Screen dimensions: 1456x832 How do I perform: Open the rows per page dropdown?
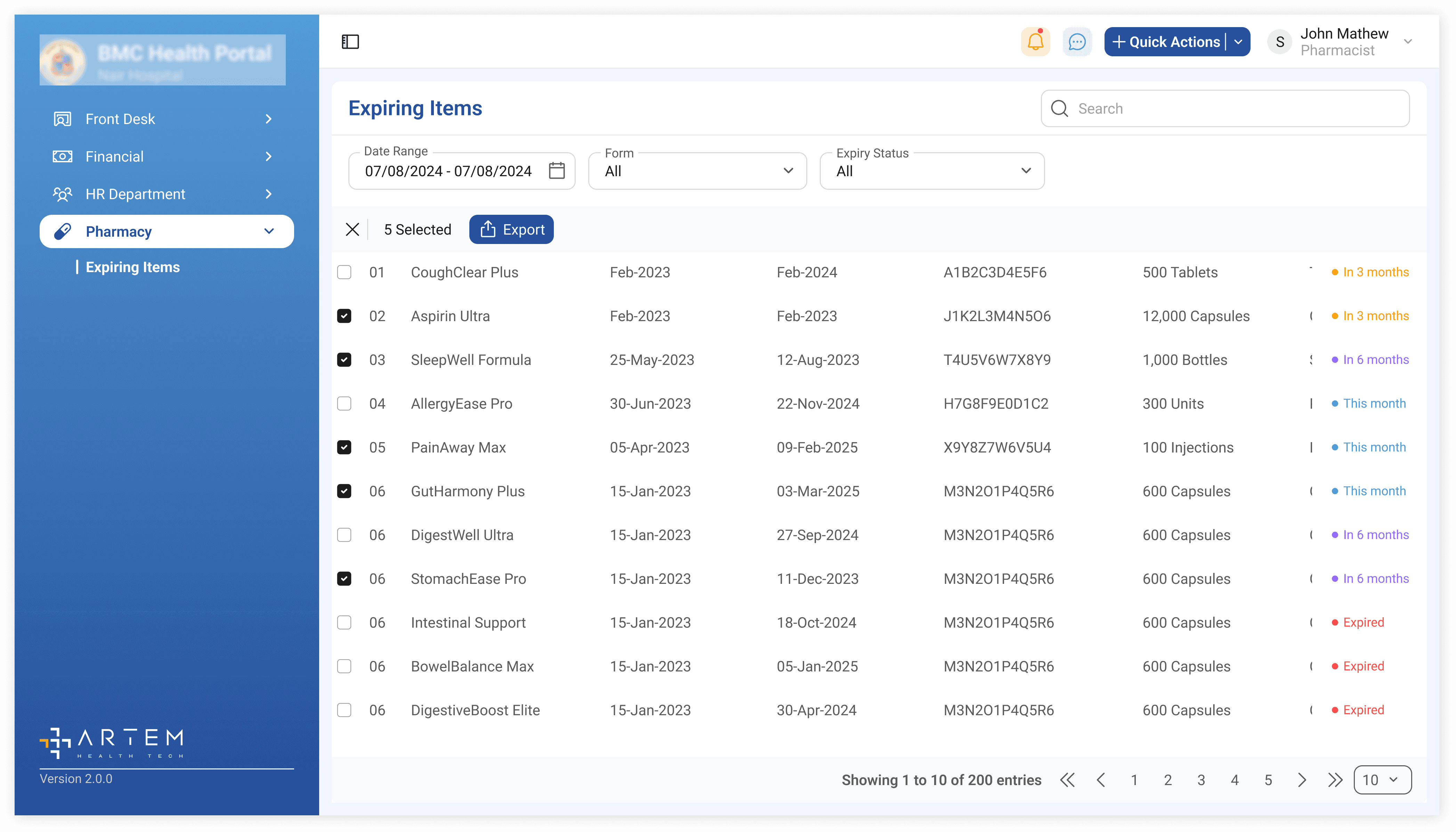click(x=1382, y=780)
